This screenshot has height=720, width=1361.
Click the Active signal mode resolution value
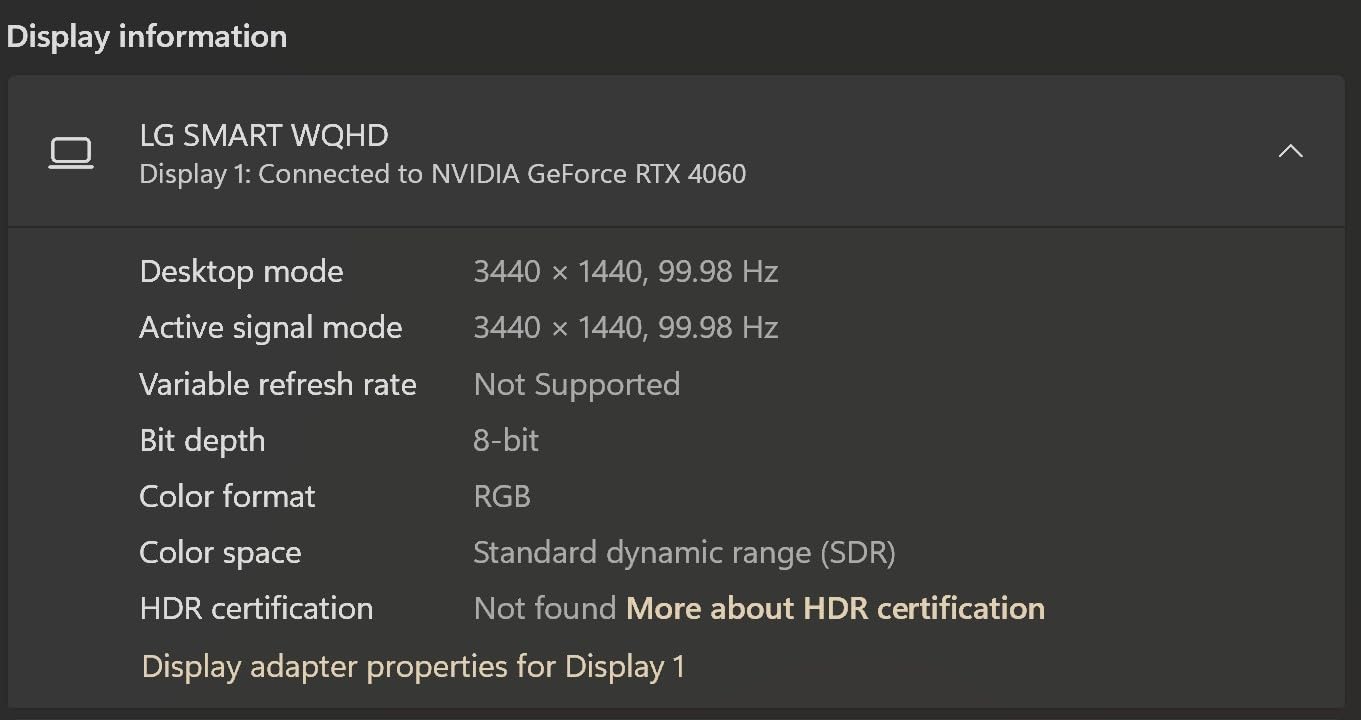click(x=625, y=328)
